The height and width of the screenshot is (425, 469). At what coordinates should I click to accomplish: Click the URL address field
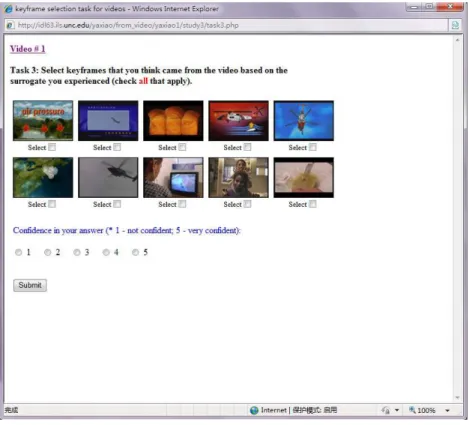click(230, 25)
